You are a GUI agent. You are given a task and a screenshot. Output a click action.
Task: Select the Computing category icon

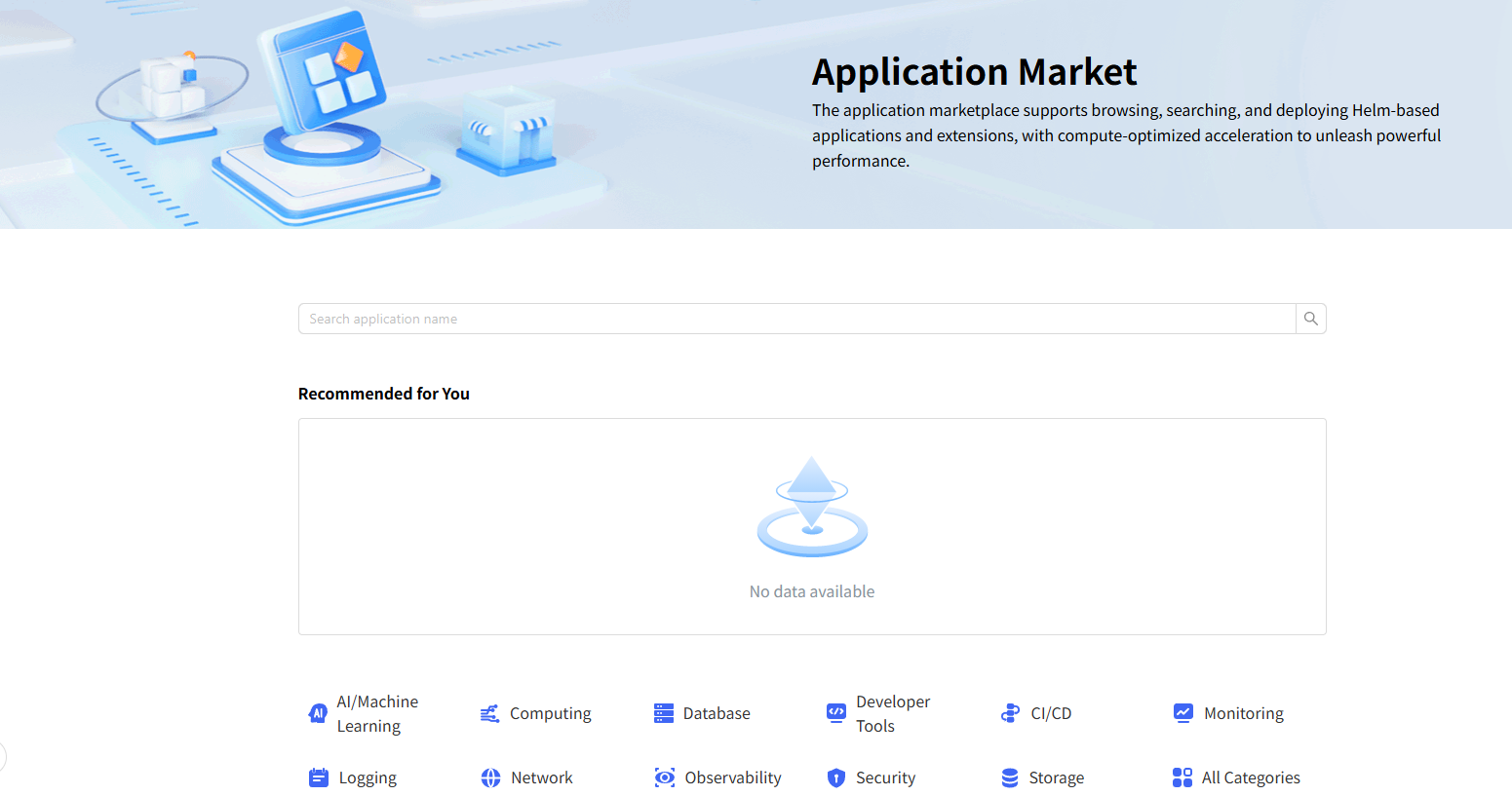click(x=490, y=713)
